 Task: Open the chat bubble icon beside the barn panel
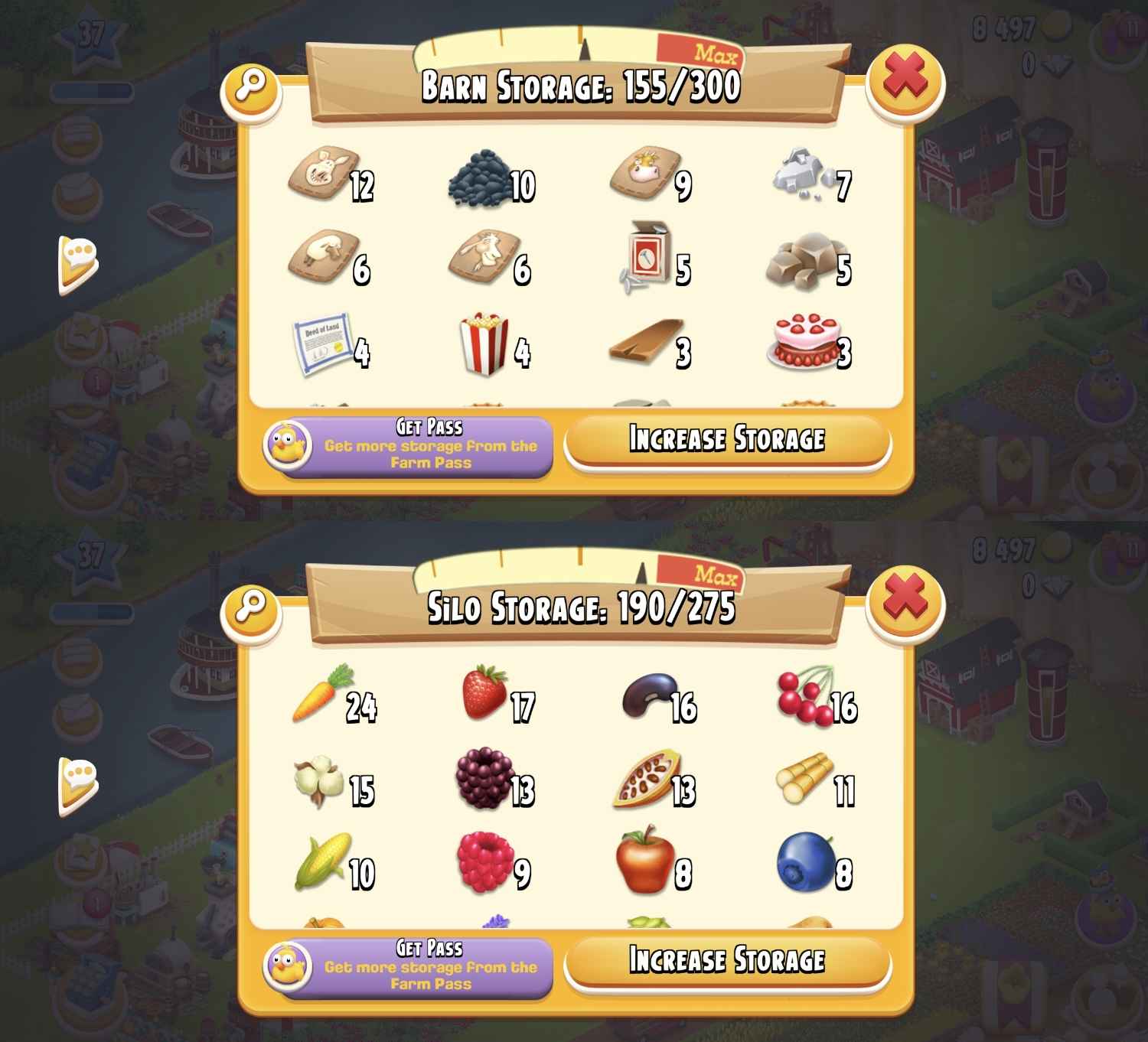[x=78, y=264]
